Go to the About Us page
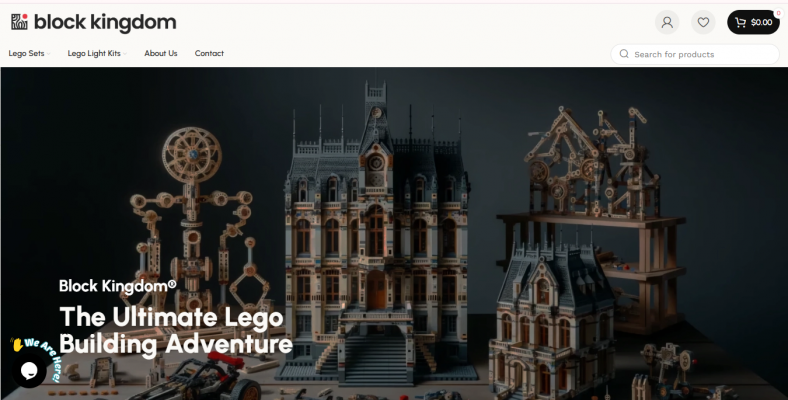The height and width of the screenshot is (400, 788). click(161, 53)
